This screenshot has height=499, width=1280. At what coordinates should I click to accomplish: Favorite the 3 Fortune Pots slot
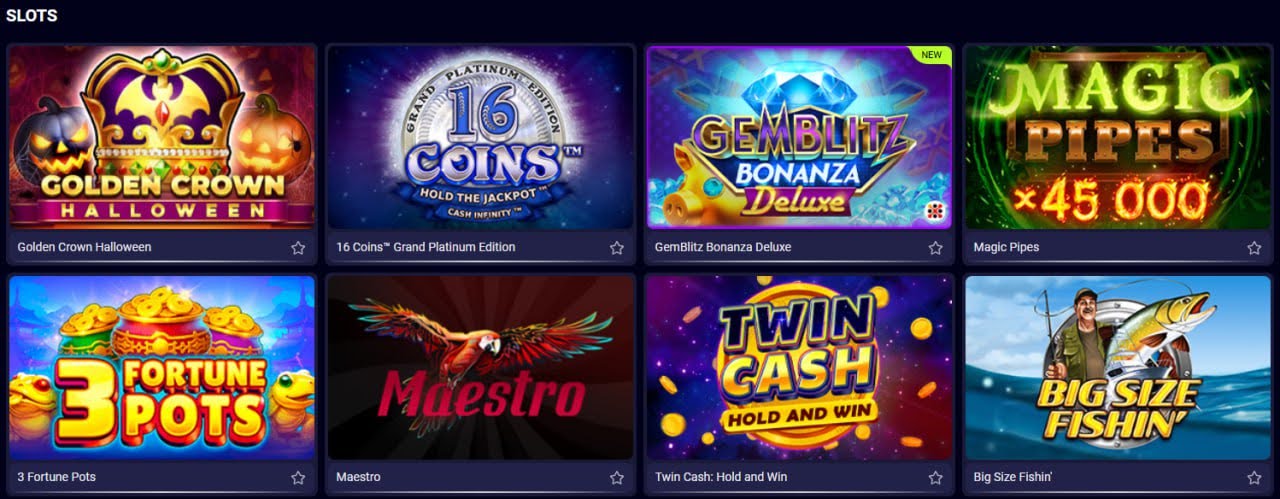[x=298, y=477]
